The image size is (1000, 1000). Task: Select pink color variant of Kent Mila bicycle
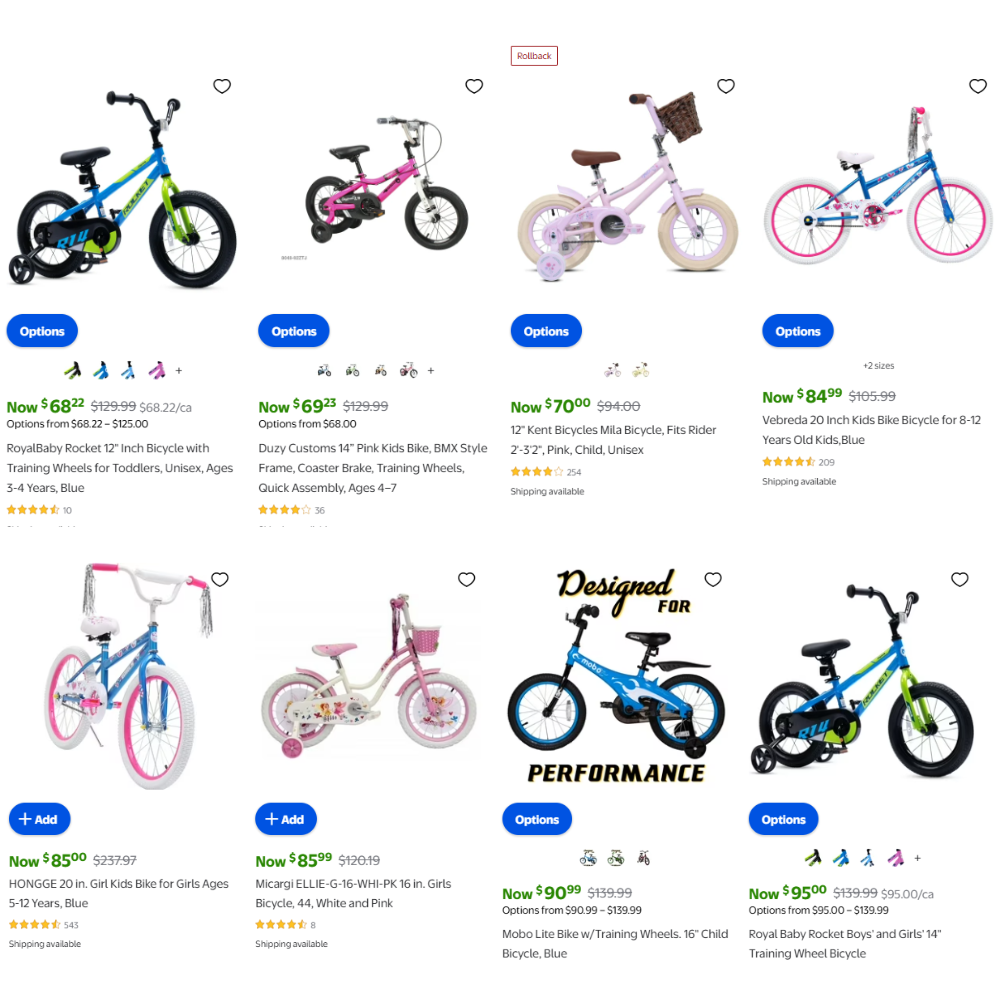(613, 370)
